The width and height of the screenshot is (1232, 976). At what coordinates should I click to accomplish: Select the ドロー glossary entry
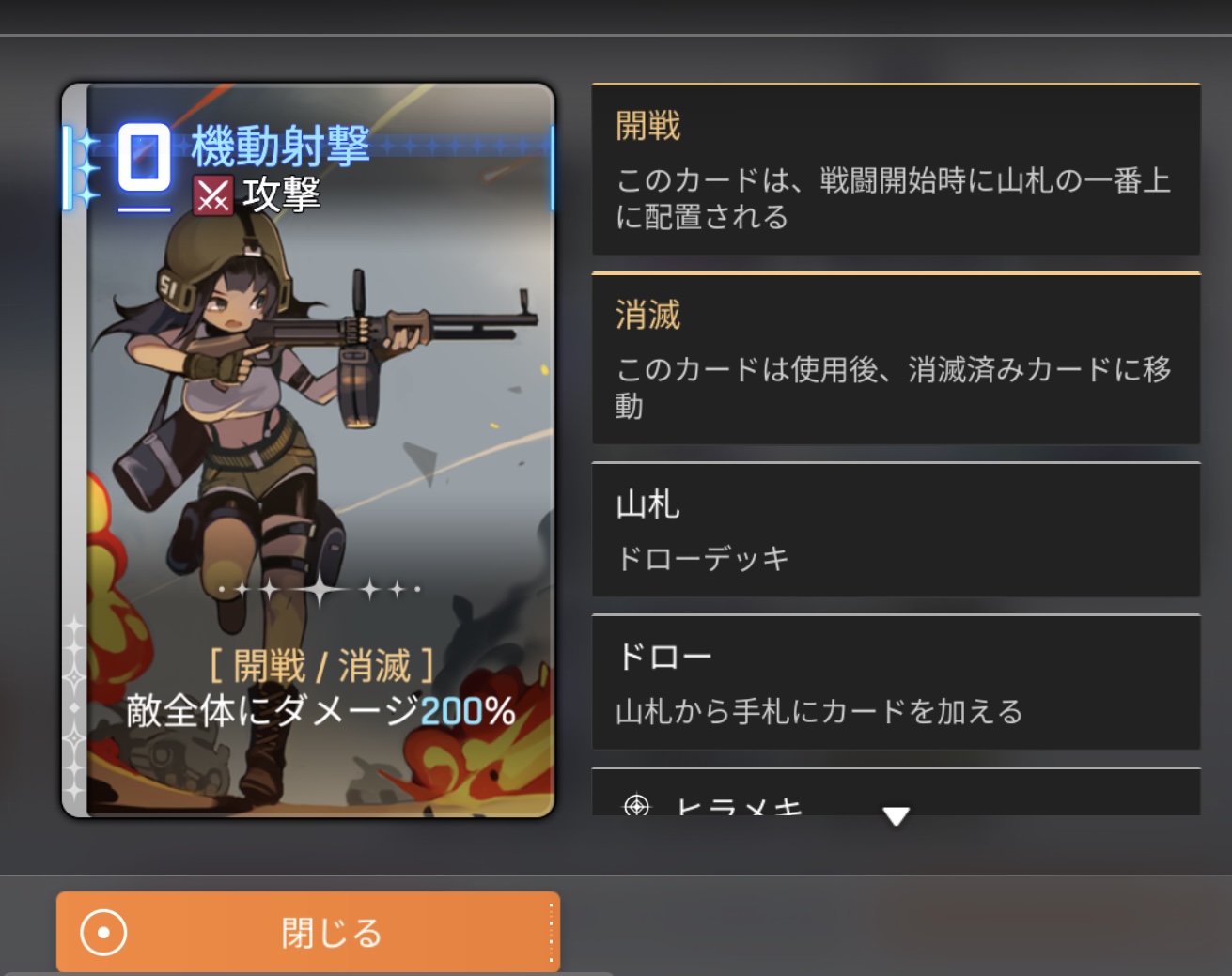[897, 682]
